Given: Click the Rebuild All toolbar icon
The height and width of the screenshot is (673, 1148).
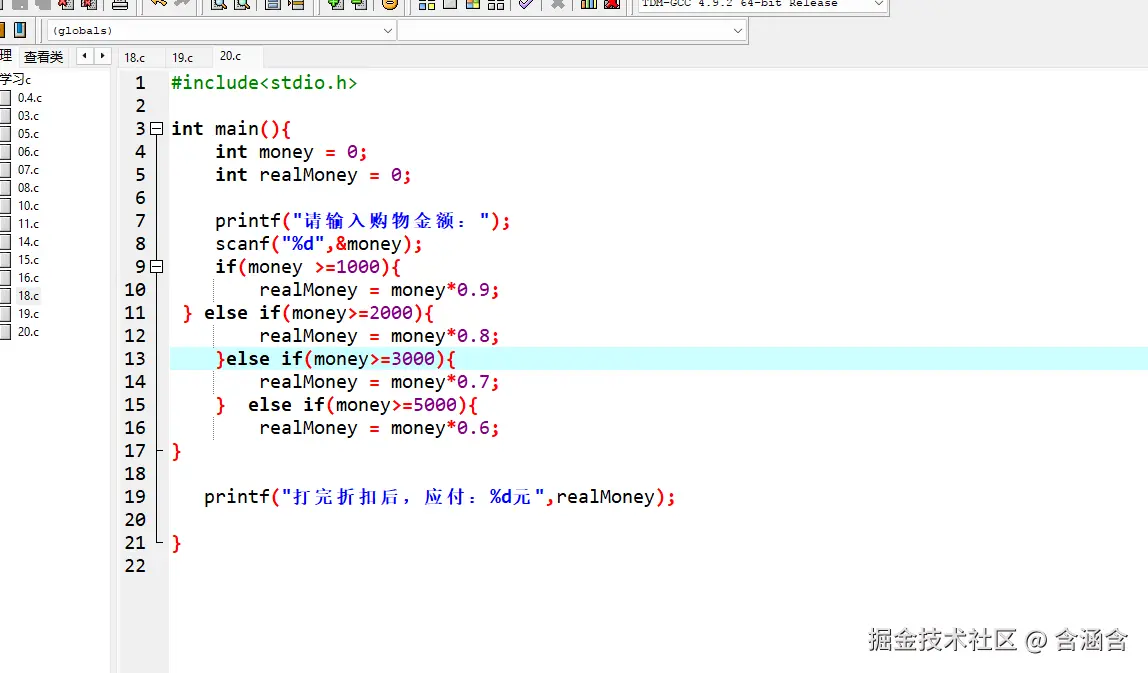Looking at the screenshot, I should pos(496,4).
